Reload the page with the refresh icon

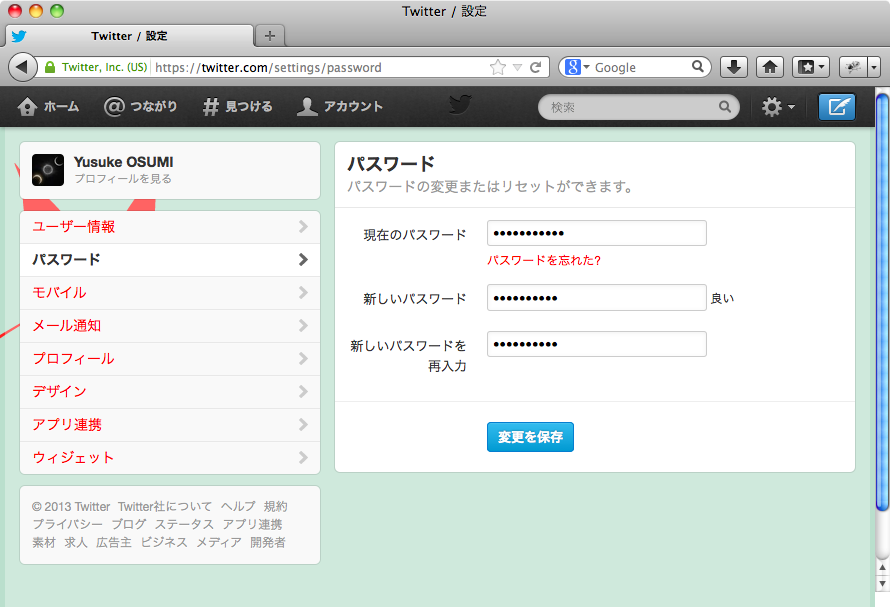pos(535,68)
